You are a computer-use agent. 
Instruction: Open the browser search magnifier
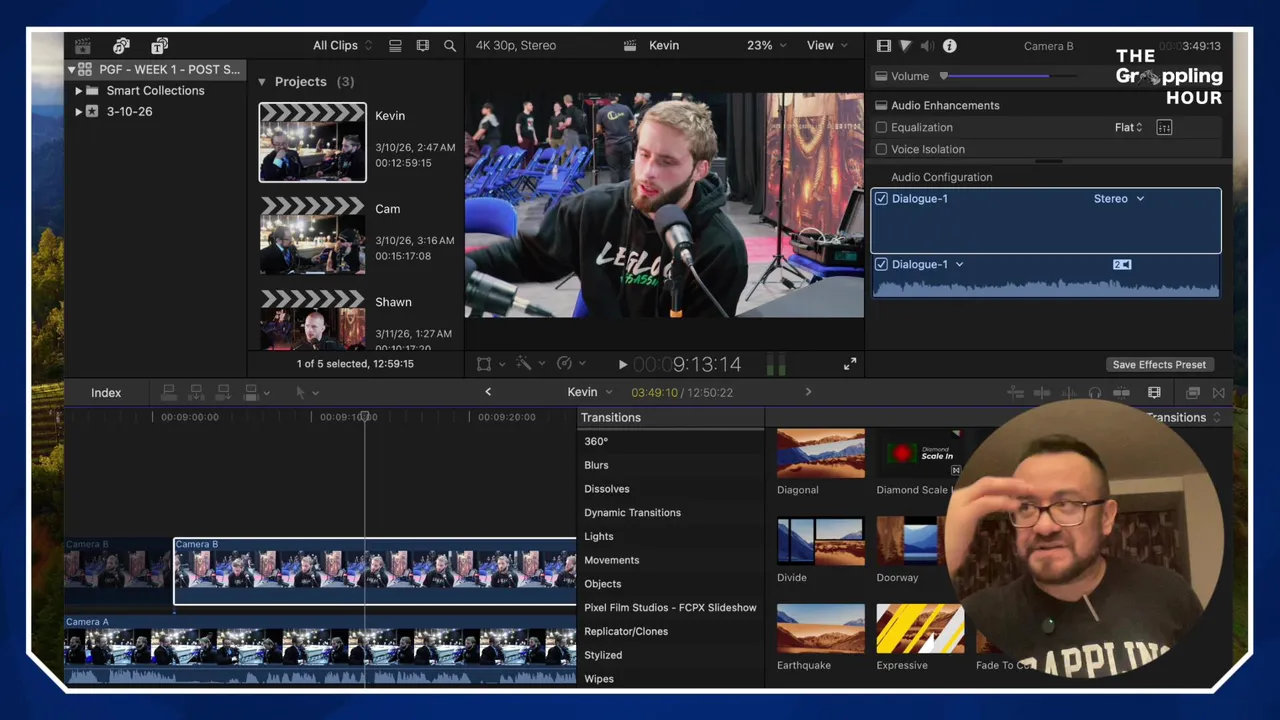[x=450, y=46]
